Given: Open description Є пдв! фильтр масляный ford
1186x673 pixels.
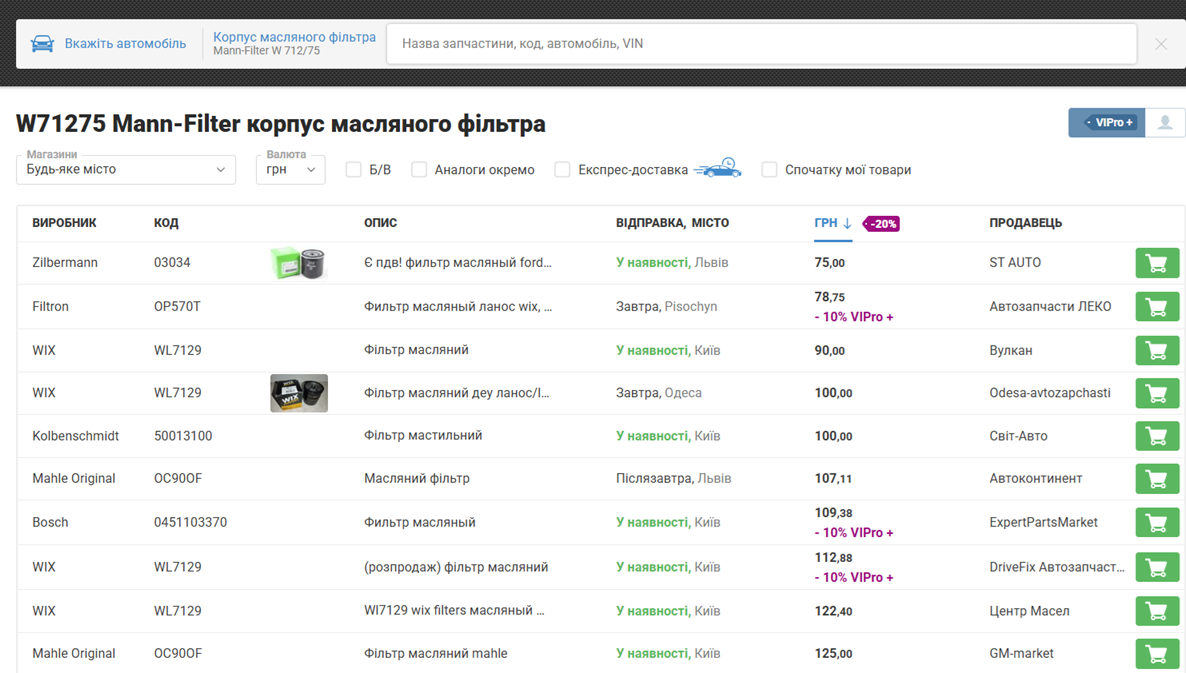Looking at the screenshot, I should click(x=458, y=262).
